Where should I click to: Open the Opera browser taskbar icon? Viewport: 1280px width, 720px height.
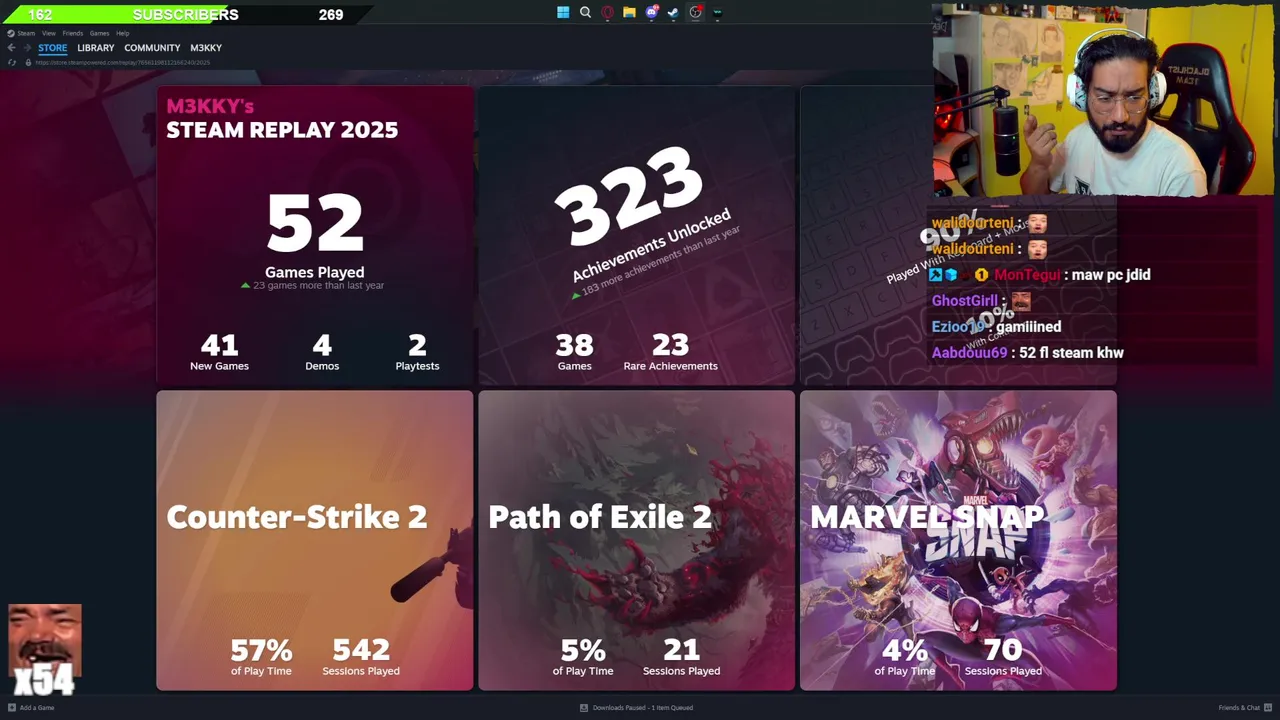tap(607, 13)
